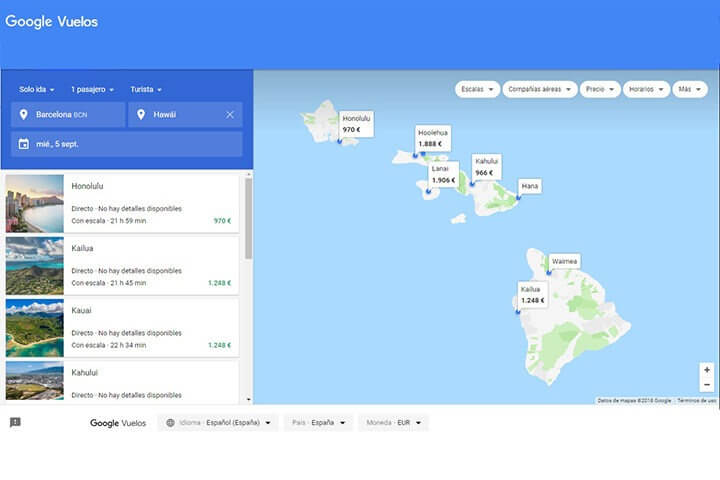The image size is (720, 480).
Task: Click the scroll up arrow of results list
Action: pyautogui.click(x=248, y=175)
